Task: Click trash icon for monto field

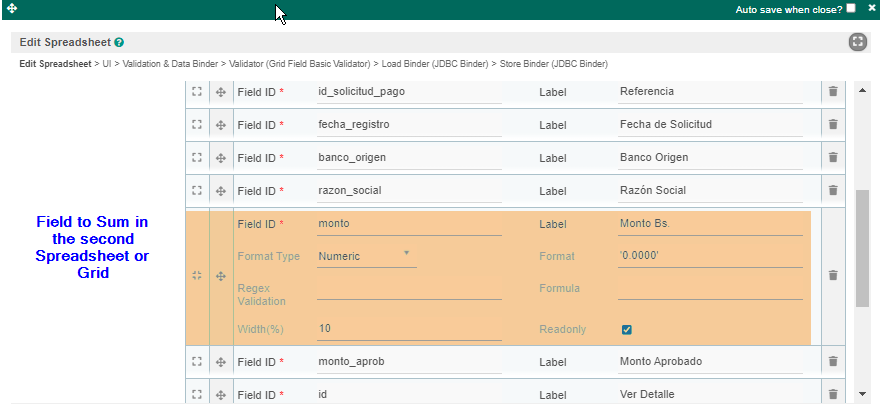Action: coord(832,276)
